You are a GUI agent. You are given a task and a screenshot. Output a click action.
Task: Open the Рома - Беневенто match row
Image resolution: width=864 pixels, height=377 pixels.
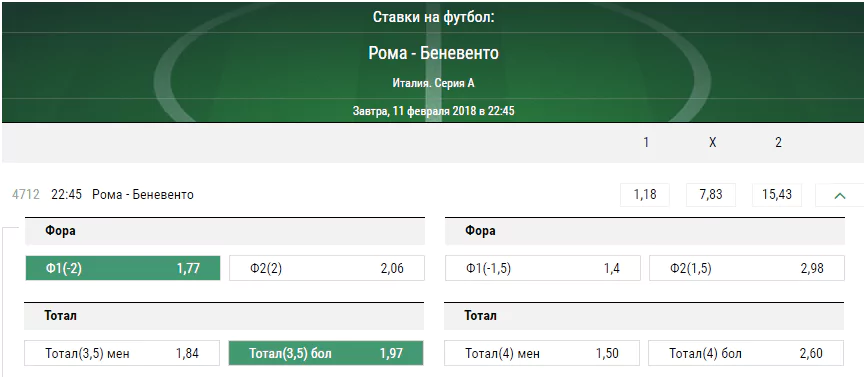pyautogui.click(x=143, y=195)
